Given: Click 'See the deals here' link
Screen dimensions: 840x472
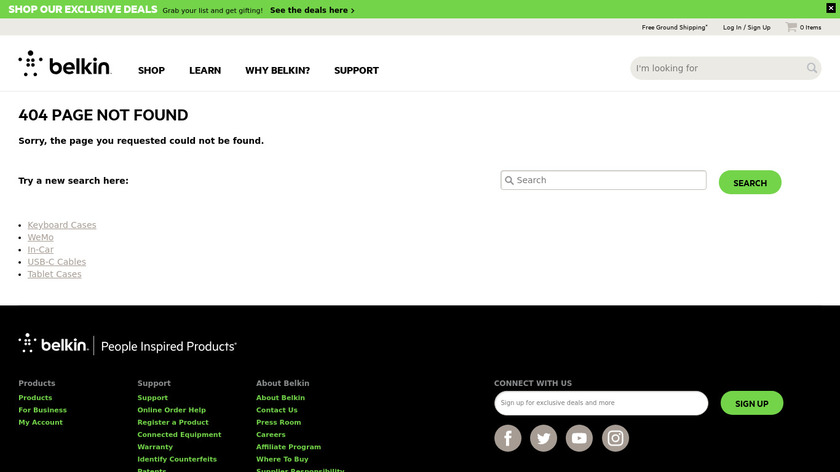Looking at the screenshot, I should click(312, 10).
